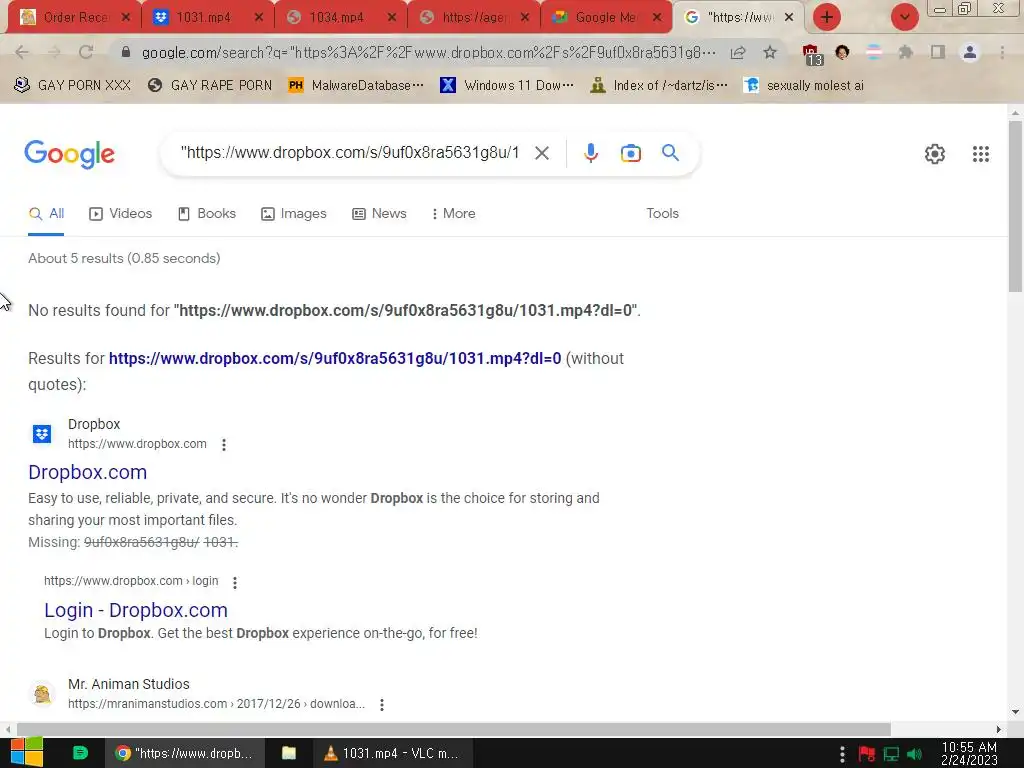This screenshot has width=1024, height=768.
Task: Expand the More search filters
Action: pos(453,214)
